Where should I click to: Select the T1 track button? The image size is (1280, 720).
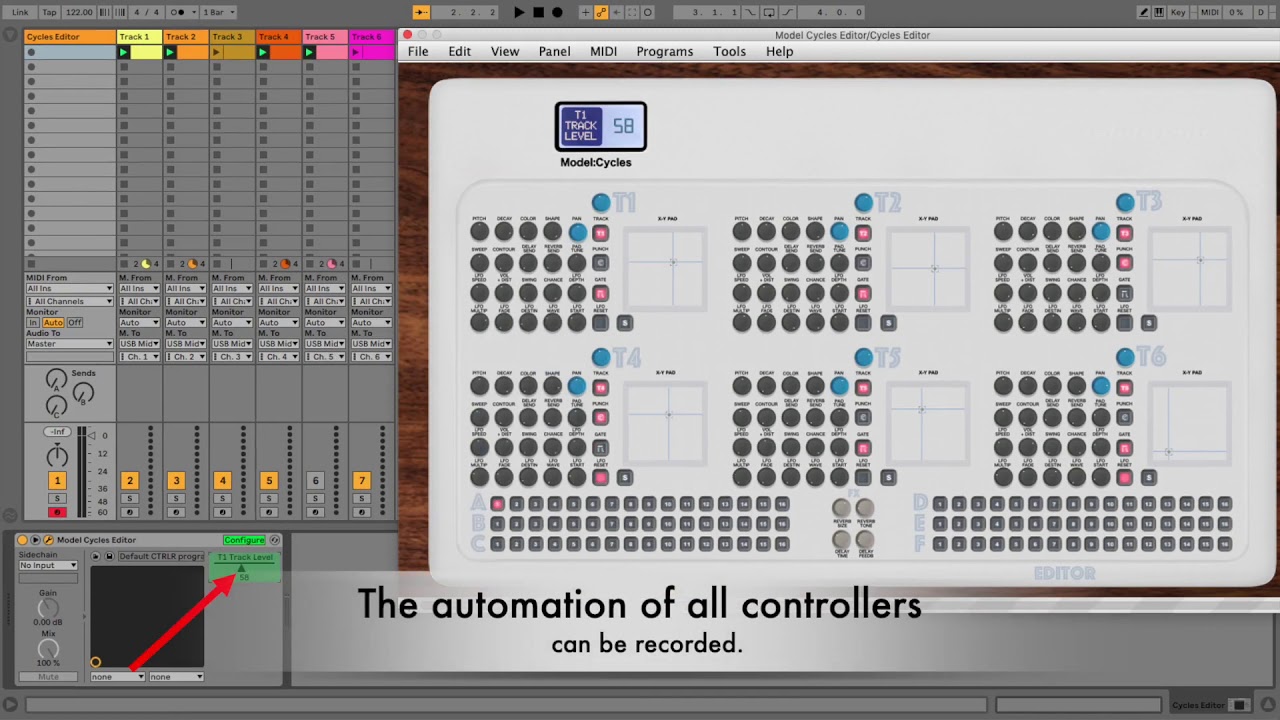[600, 203]
